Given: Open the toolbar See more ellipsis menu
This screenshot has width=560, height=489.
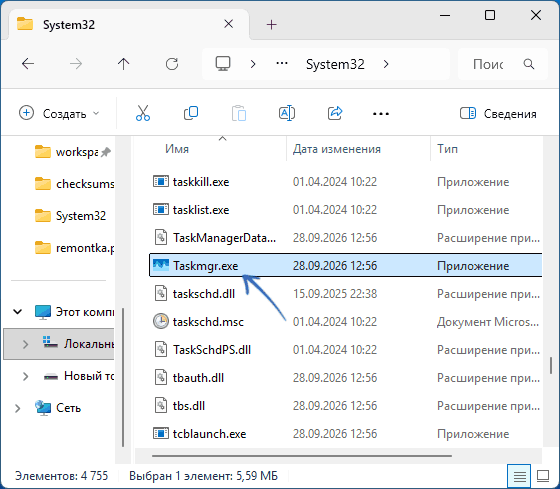Looking at the screenshot, I should point(381,114).
